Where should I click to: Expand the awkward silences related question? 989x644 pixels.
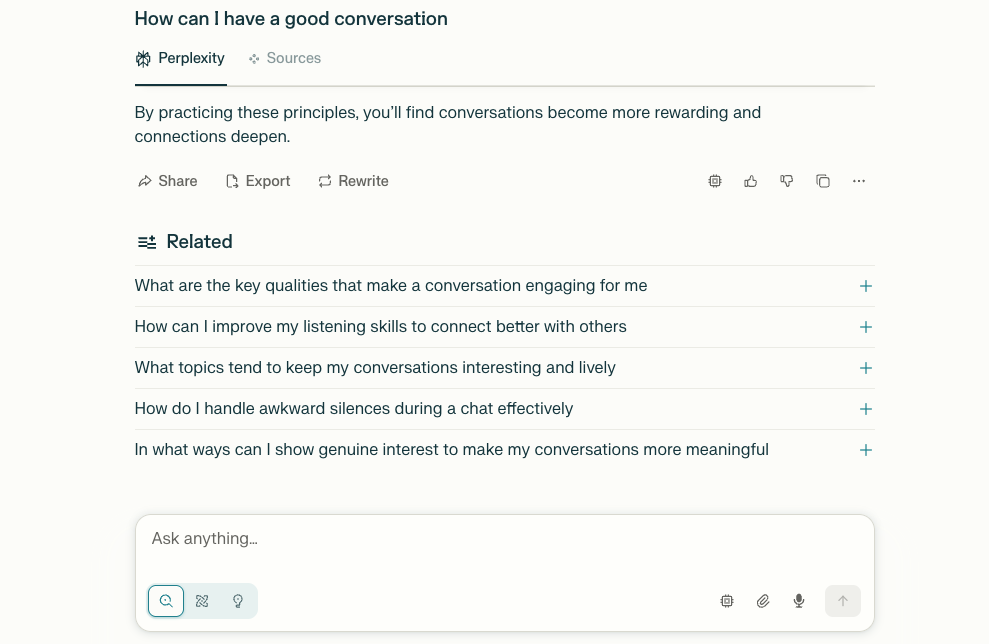pos(866,409)
